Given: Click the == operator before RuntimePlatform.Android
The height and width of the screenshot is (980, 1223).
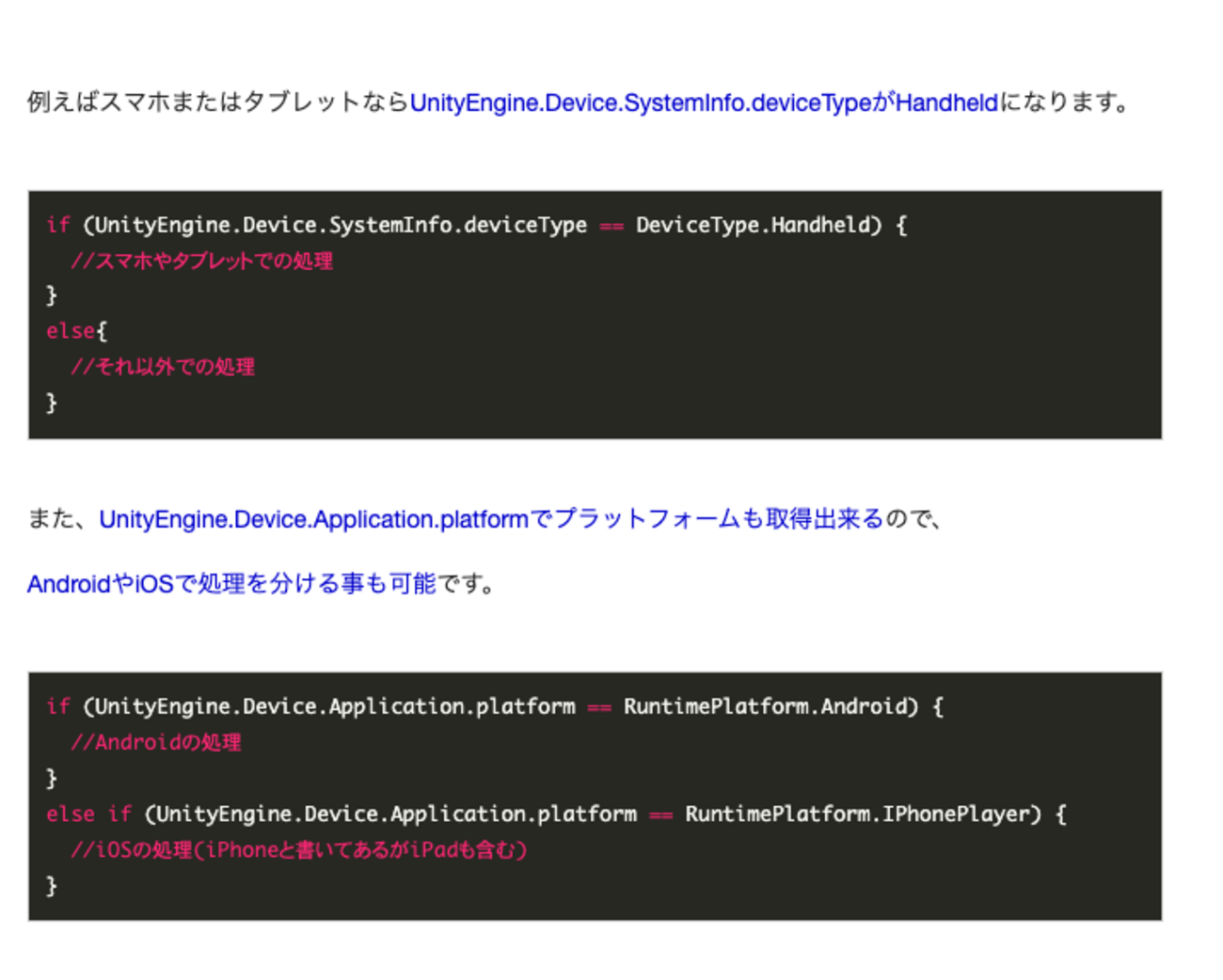Looking at the screenshot, I should [599, 707].
